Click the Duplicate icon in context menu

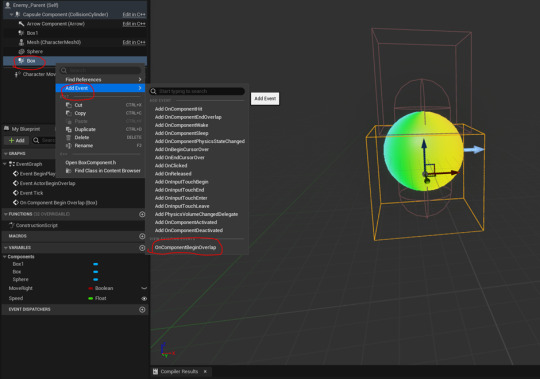point(69,129)
